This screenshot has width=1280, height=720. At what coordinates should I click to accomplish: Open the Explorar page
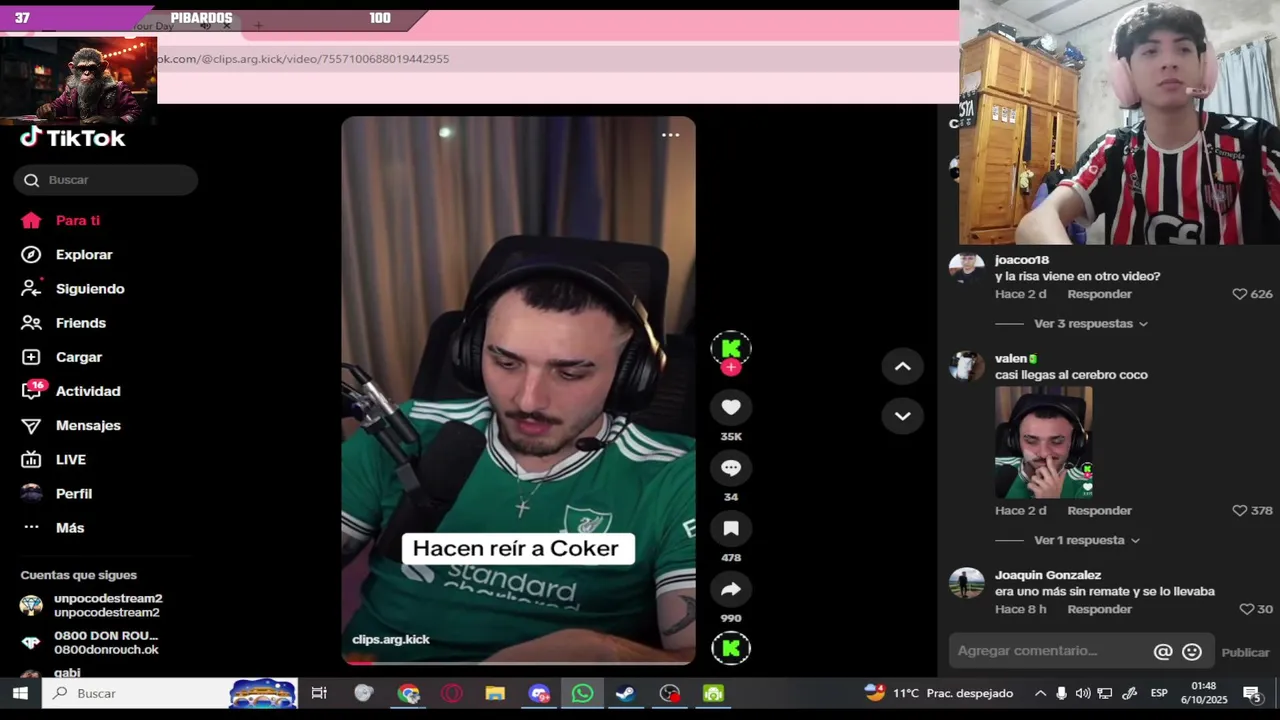pos(84,255)
